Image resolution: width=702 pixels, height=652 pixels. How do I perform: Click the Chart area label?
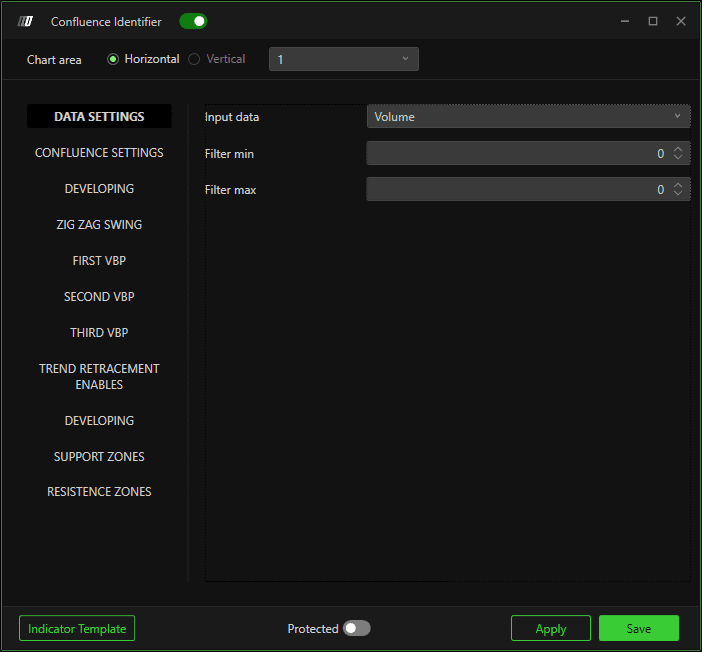click(x=54, y=60)
